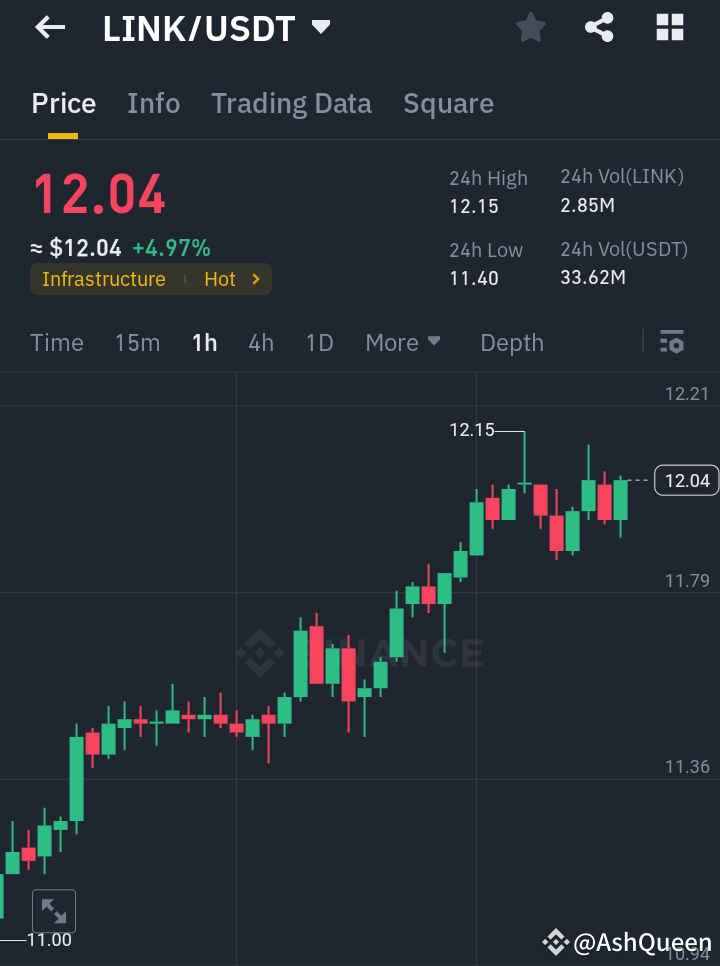The width and height of the screenshot is (720, 966).
Task: Select the Depth view
Action: click(511, 342)
